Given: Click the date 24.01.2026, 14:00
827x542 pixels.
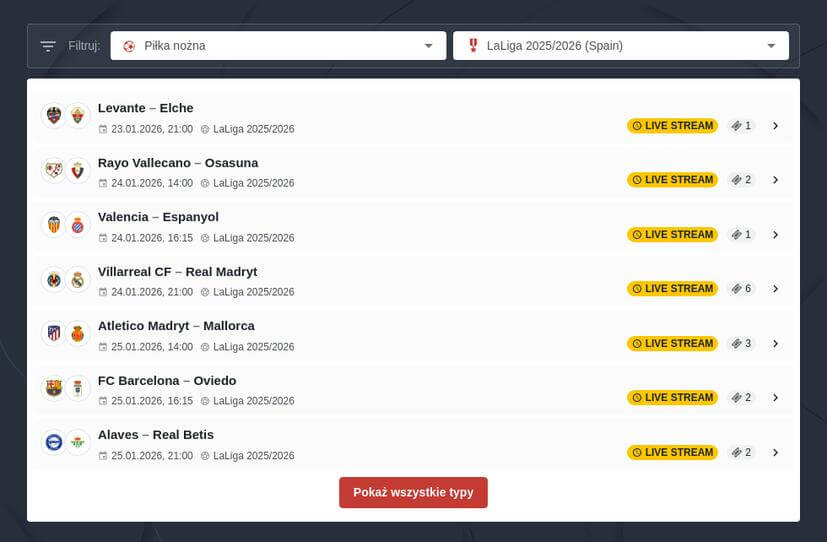Looking at the screenshot, I should pyautogui.click(x=152, y=183).
